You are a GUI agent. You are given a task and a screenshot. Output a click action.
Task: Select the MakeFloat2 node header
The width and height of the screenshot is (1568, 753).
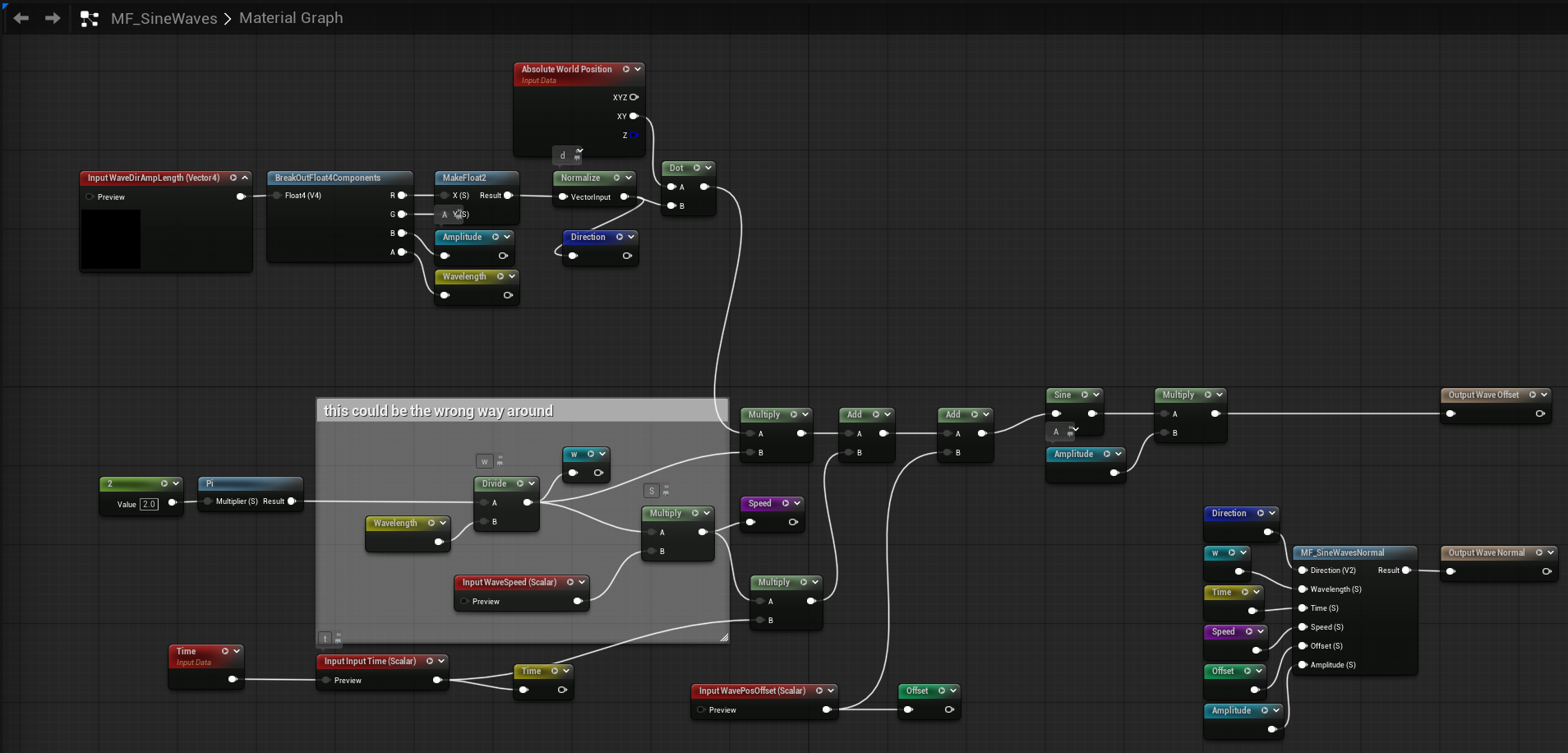point(477,178)
